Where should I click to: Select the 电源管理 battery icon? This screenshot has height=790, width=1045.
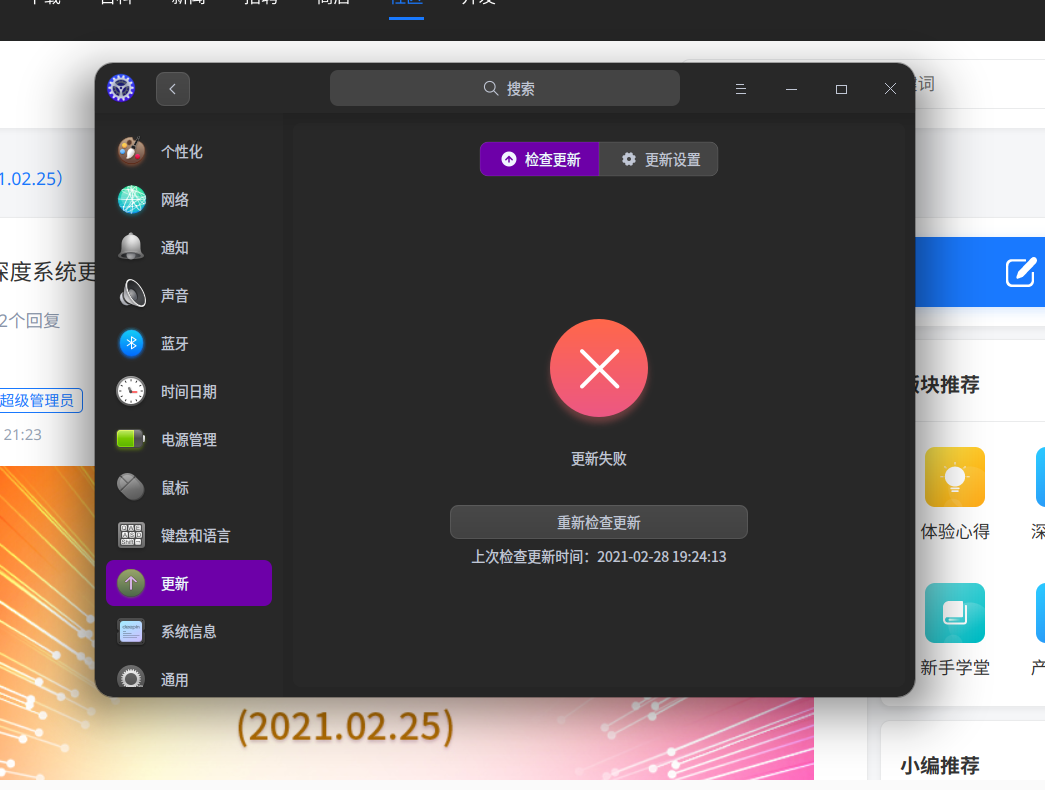(x=131, y=439)
